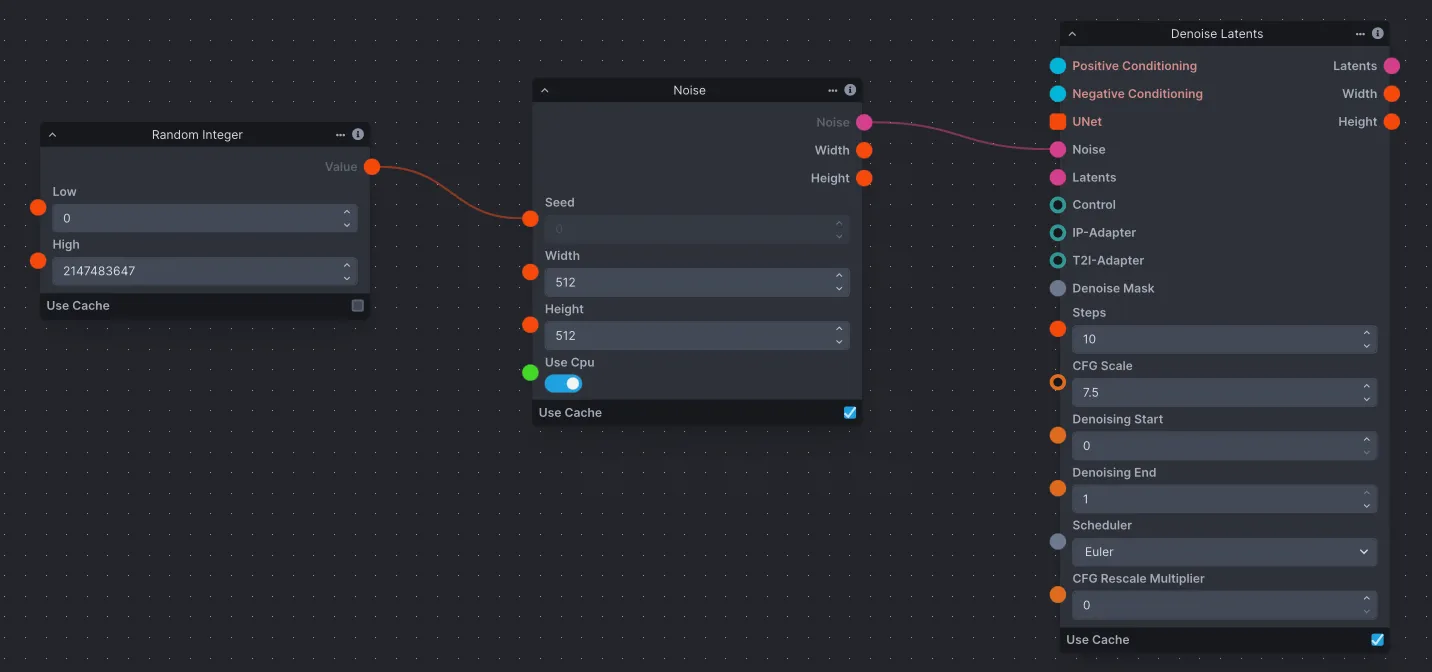Viewport: 1432px width, 672px height.
Task: Click the Steps input field
Action: 1214,339
